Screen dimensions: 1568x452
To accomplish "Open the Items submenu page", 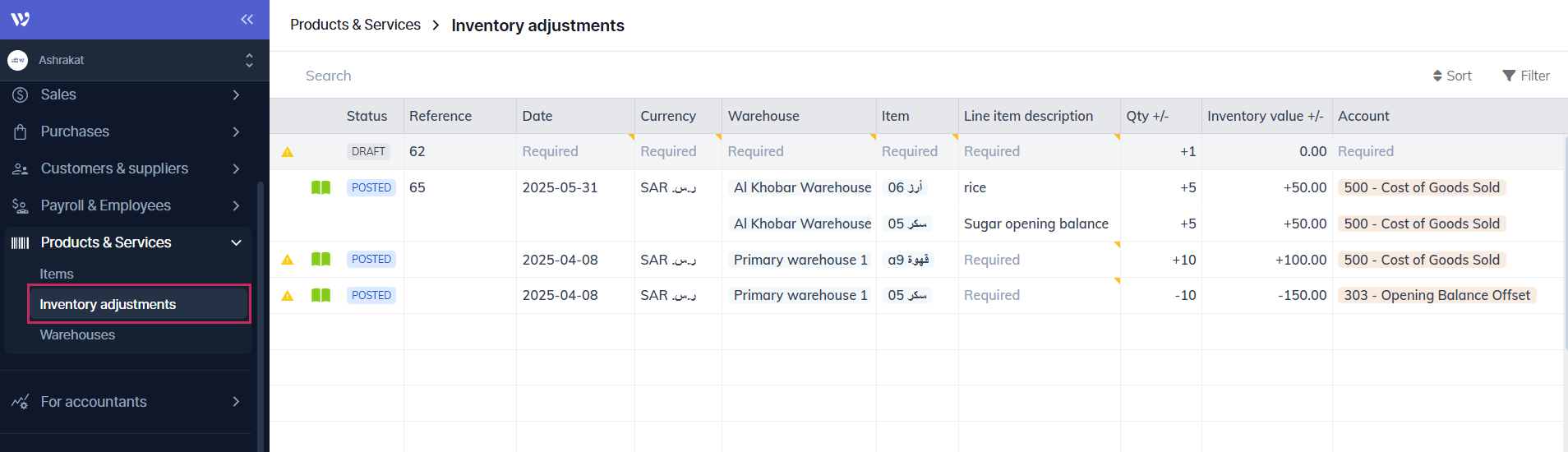I will (57, 274).
